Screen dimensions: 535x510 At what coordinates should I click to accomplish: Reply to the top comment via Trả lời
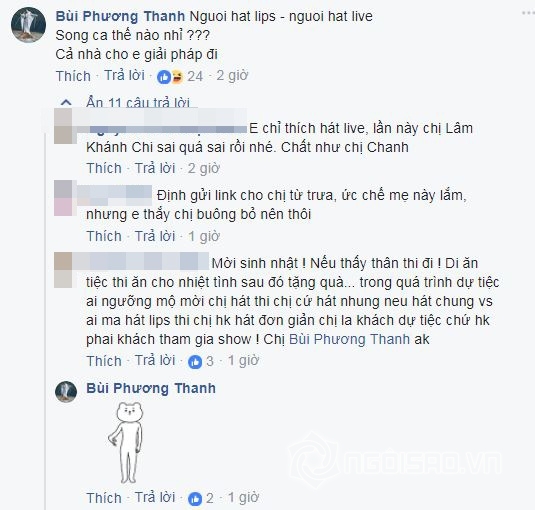(125, 75)
